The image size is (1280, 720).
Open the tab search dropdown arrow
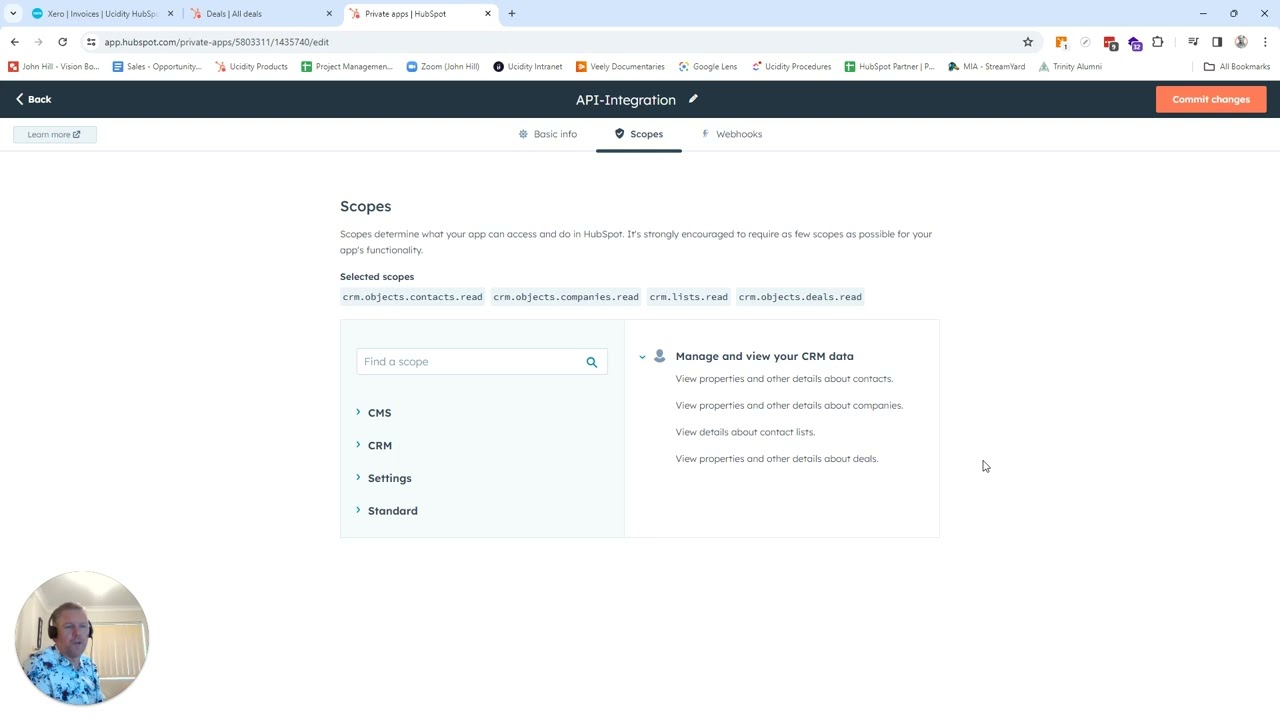point(13,14)
